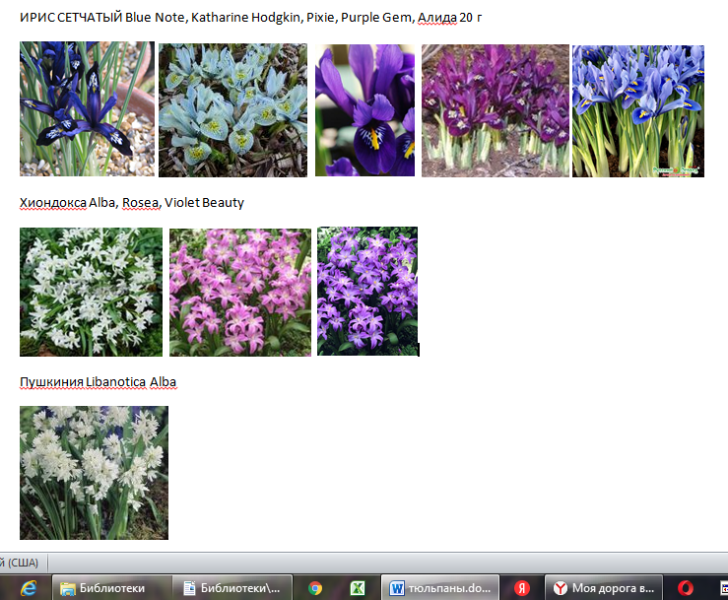This screenshot has width=728, height=600.
Task: Open the Chrome icon in taskbar
Action: (315, 588)
